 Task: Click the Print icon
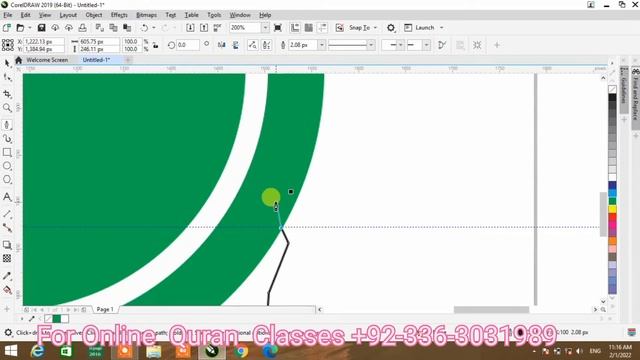coord(82,28)
